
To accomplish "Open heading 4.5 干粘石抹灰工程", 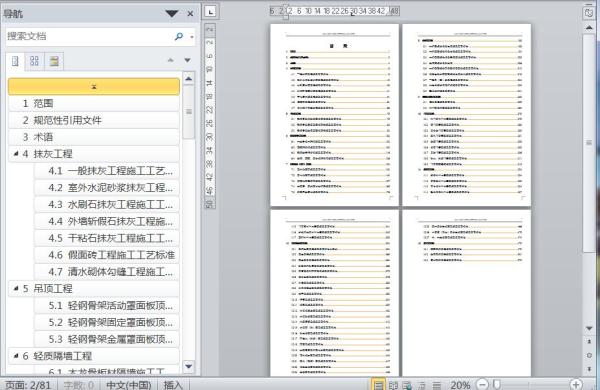I will click(107, 238).
